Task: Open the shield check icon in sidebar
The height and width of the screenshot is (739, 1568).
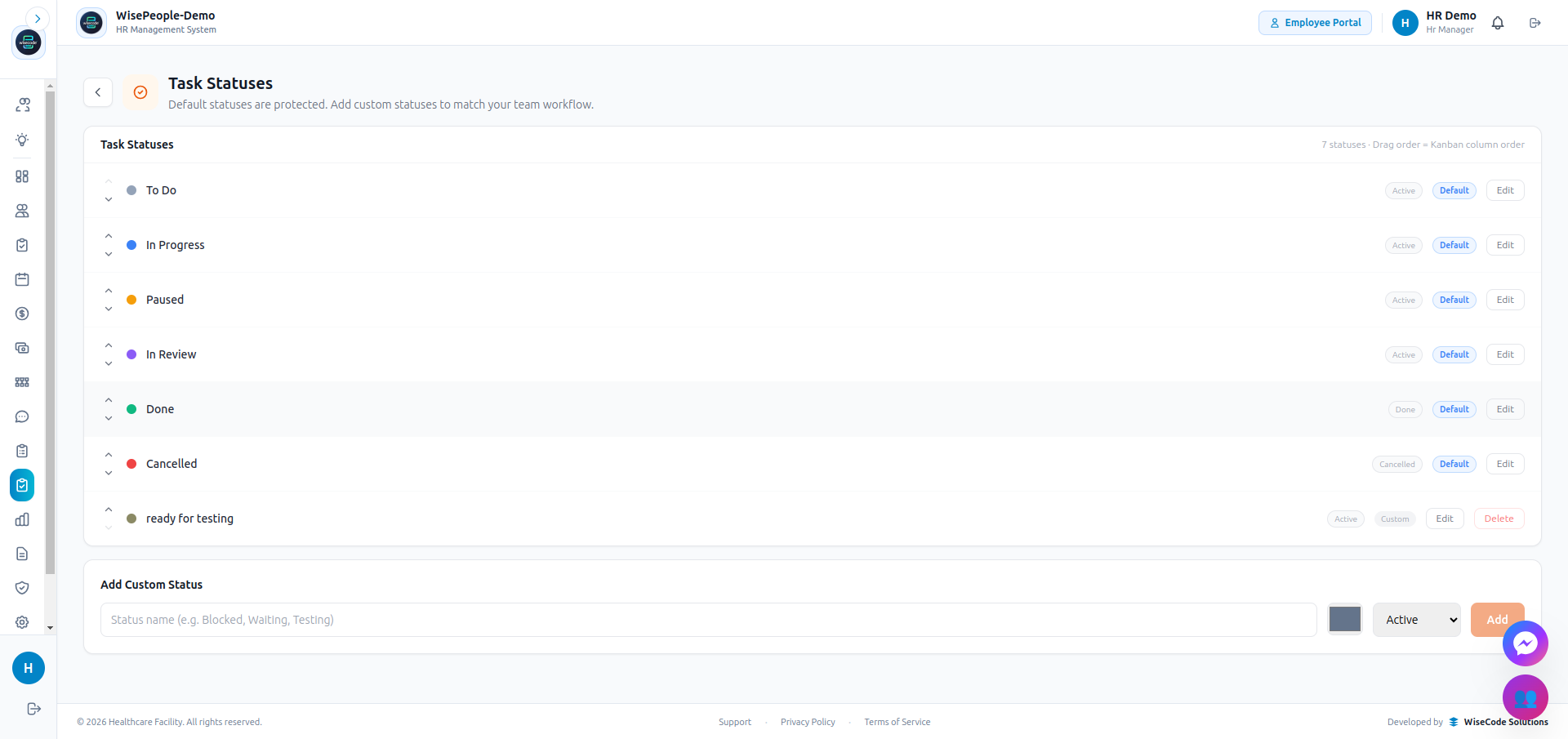Action: tap(22, 588)
